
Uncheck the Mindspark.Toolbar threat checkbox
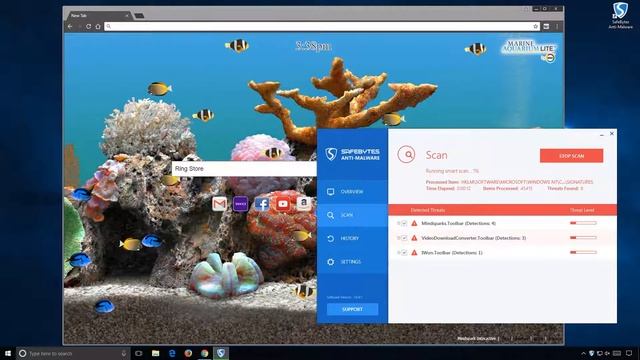pyautogui.click(x=404, y=223)
